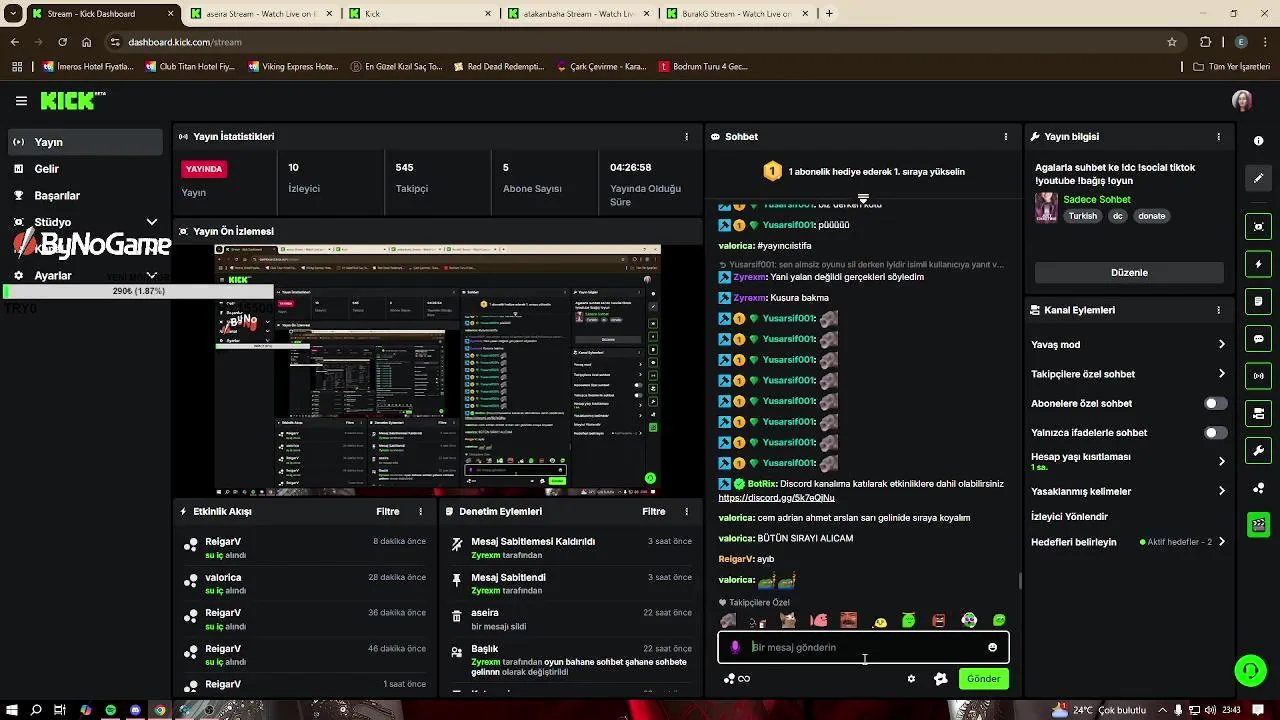1280x720 pixels.
Task: Open Kanal Eylemleri three-dot menu
Action: [x=1218, y=310]
